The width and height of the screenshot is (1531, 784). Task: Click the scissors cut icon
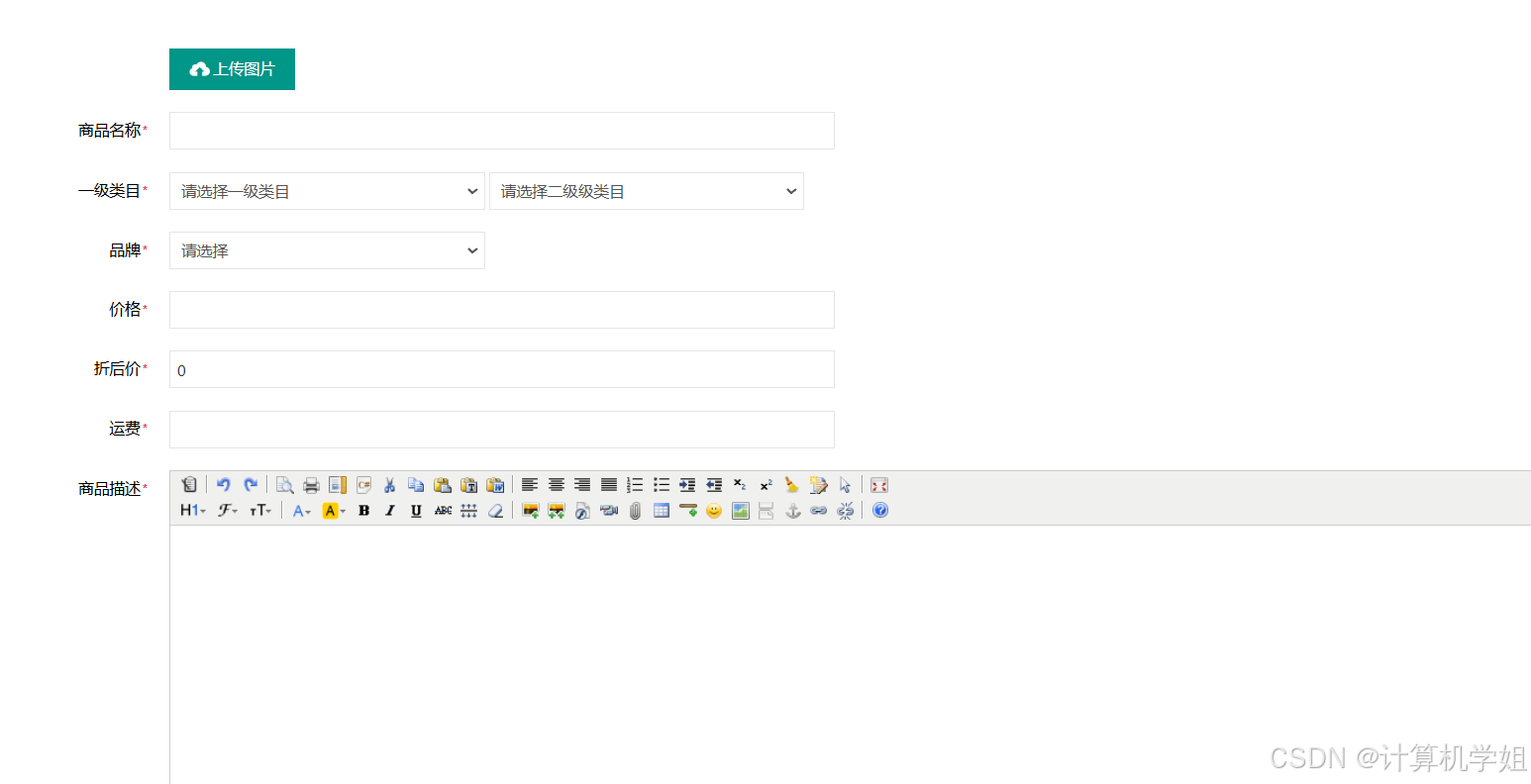pyautogui.click(x=389, y=485)
